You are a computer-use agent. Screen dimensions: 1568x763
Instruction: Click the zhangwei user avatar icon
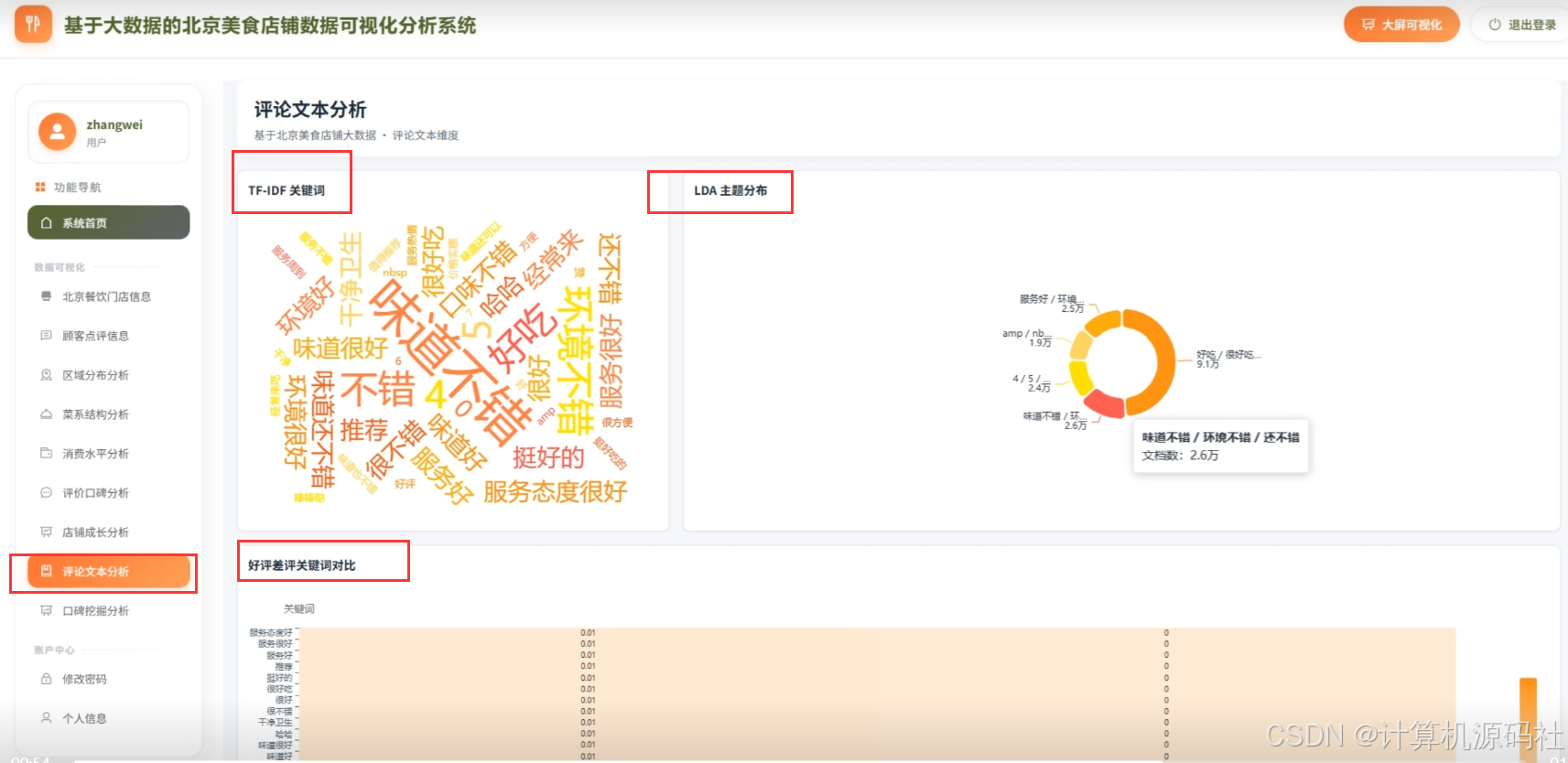(57, 132)
